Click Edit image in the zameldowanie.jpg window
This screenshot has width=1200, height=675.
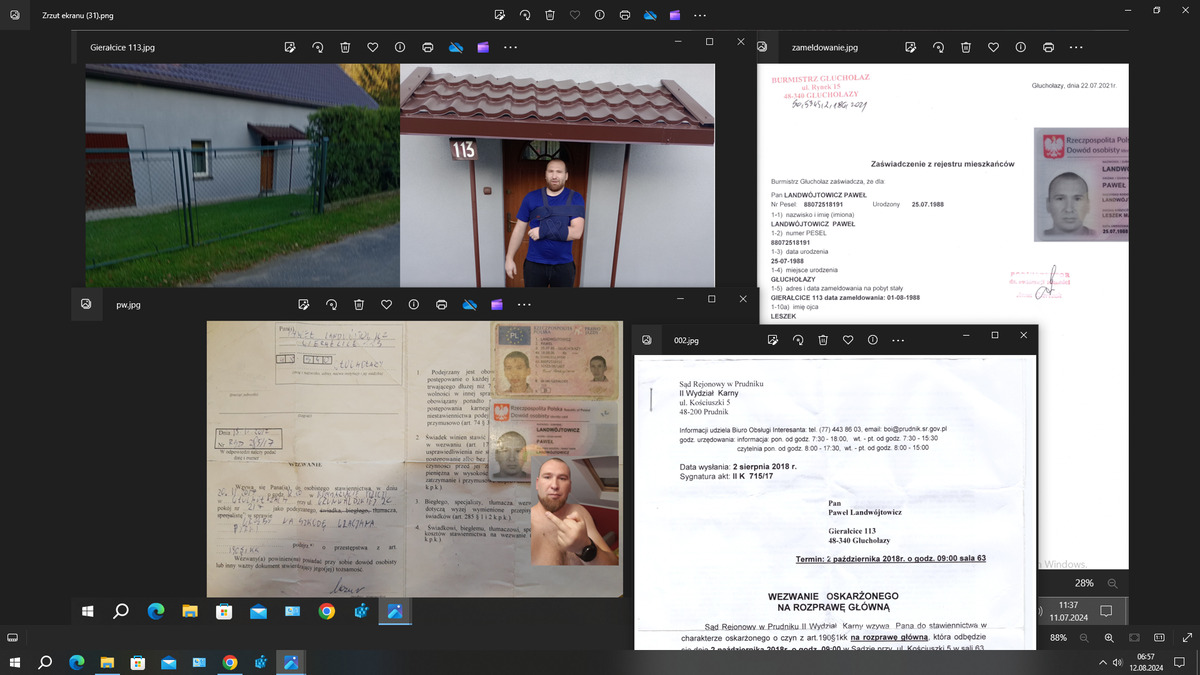(x=911, y=47)
